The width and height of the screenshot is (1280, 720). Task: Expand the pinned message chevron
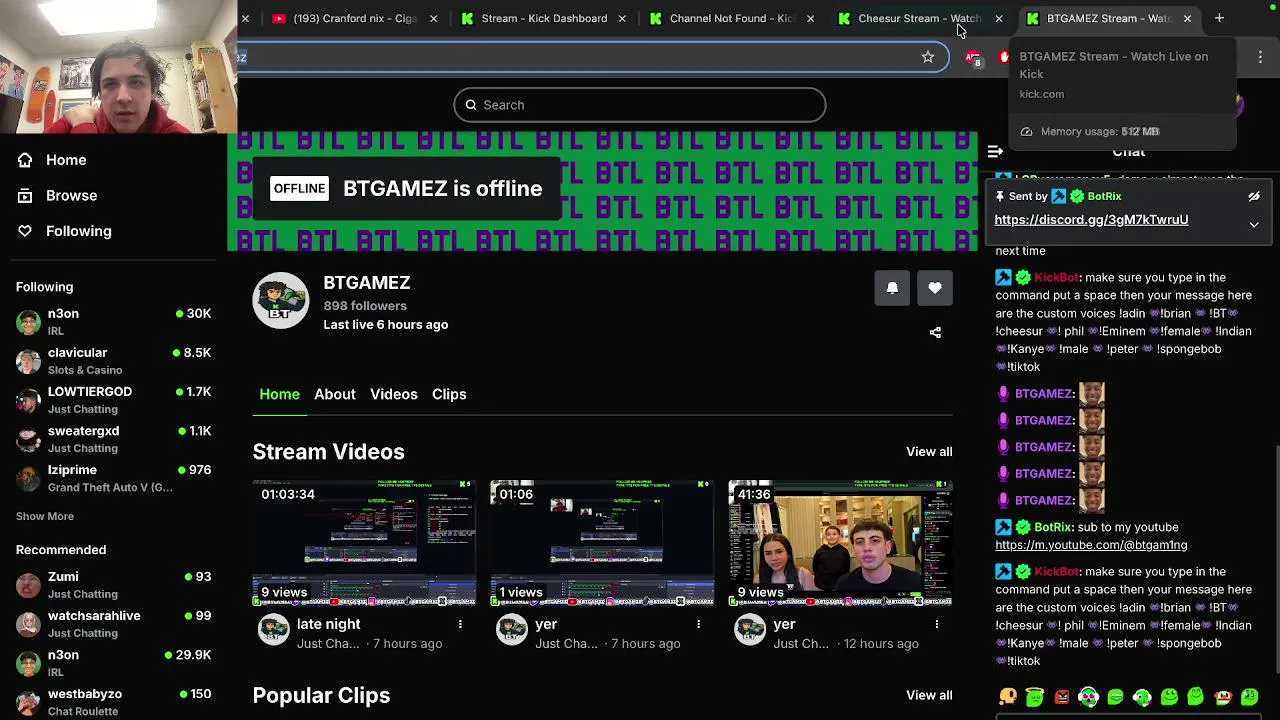click(x=1254, y=224)
